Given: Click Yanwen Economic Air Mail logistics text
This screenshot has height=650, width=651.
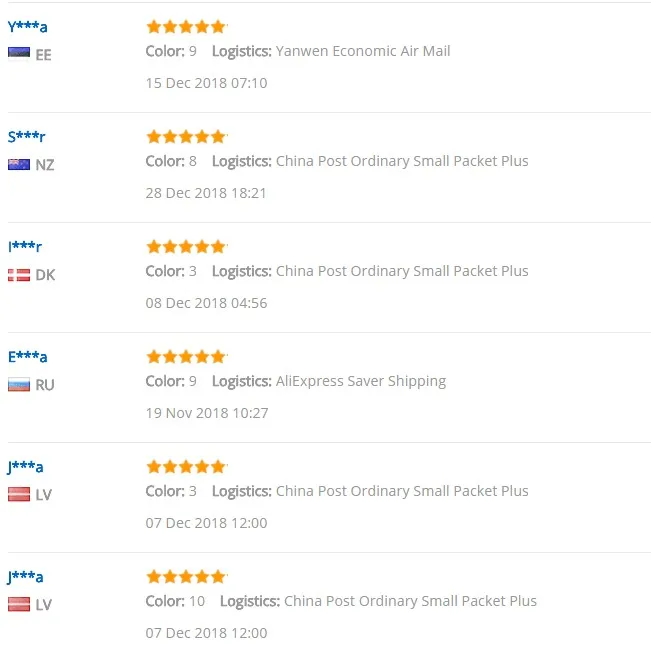Looking at the screenshot, I should (363, 51).
